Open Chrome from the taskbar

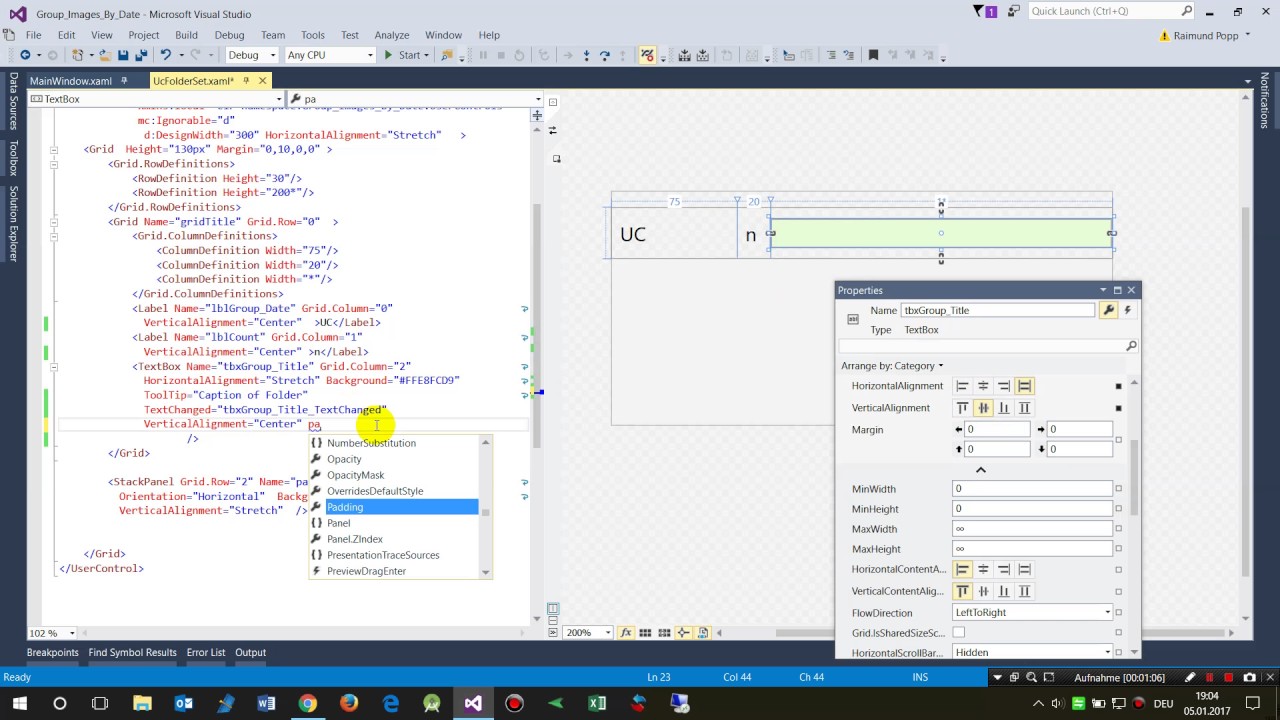(307, 703)
